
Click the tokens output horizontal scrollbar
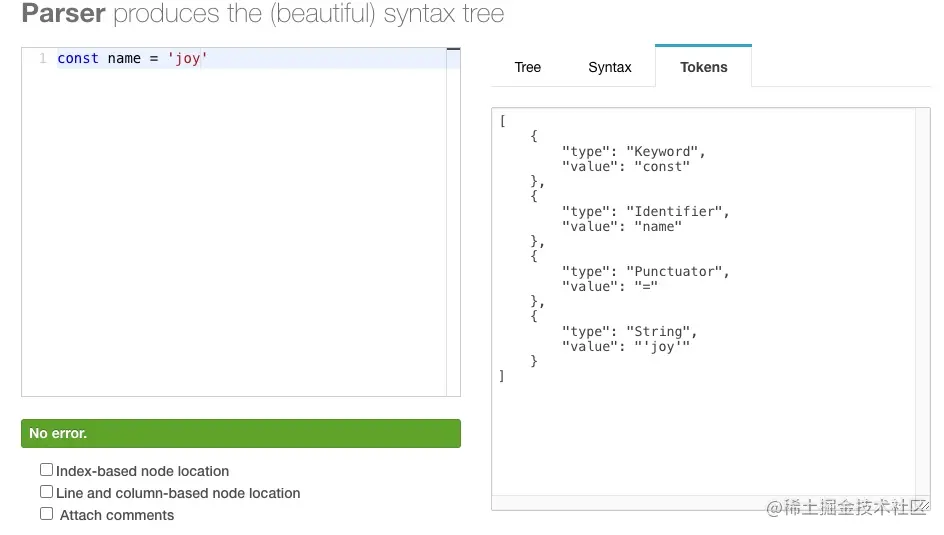[x=700, y=502]
